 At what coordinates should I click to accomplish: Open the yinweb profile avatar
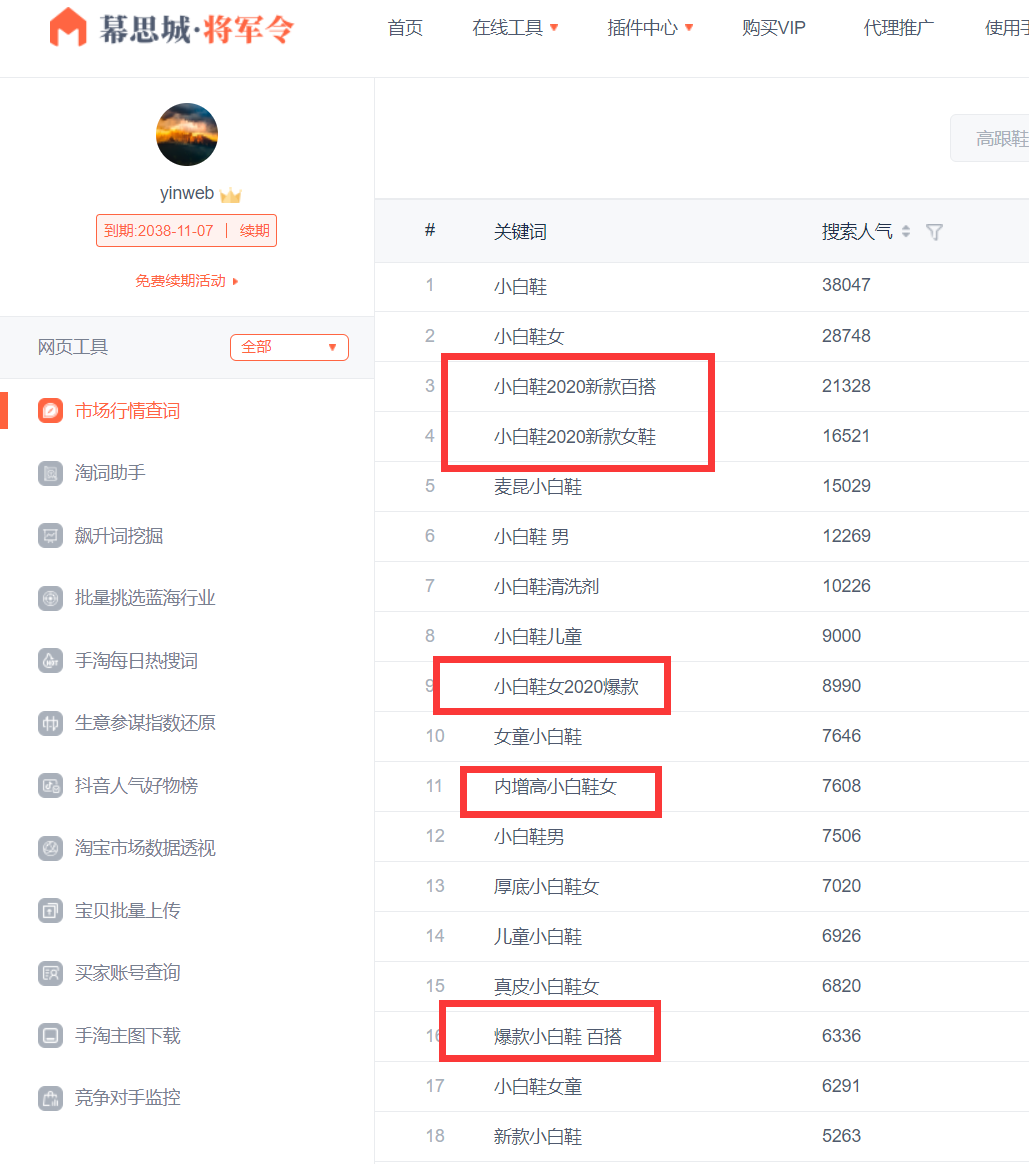coord(187,134)
